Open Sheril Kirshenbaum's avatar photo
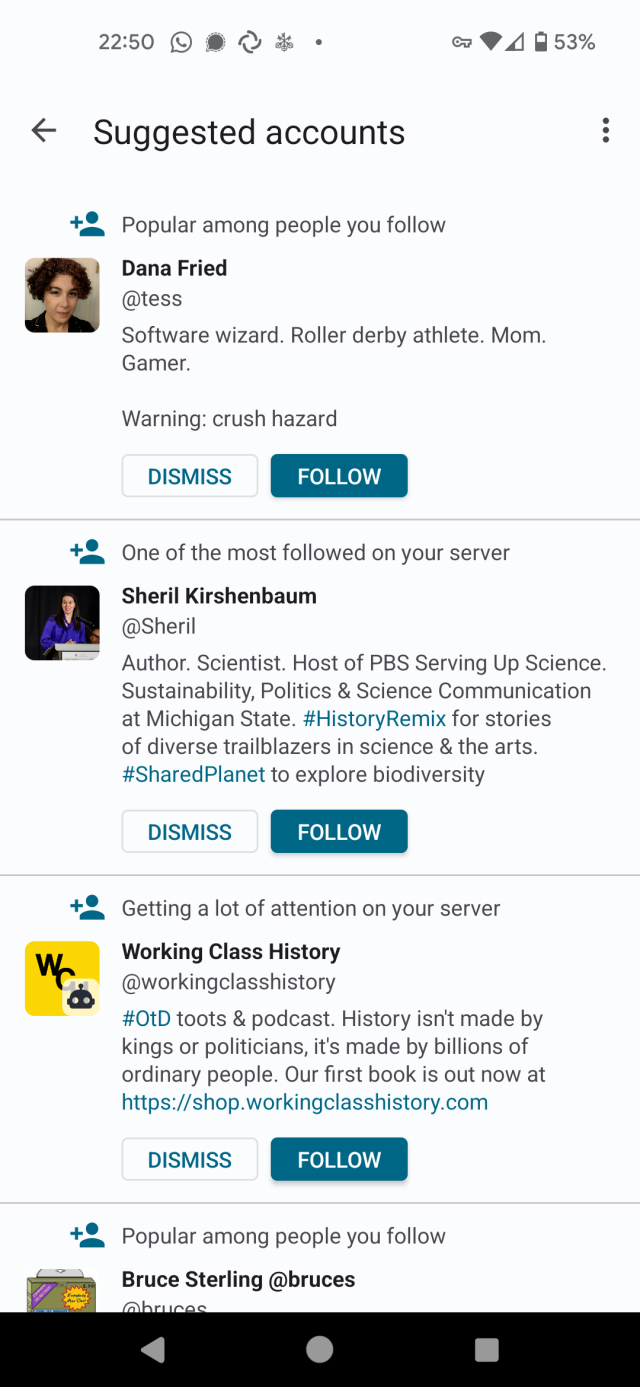This screenshot has height=1387, width=640. tap(62, 623)
